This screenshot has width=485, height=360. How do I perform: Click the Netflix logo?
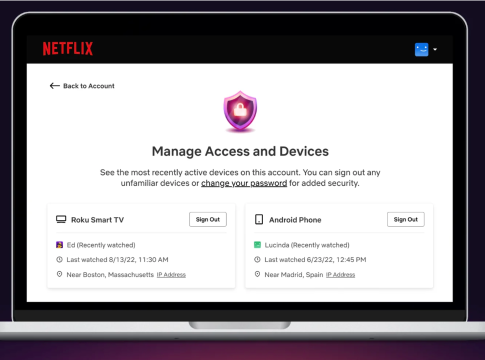pyautogui.click(x=68, y=49)
